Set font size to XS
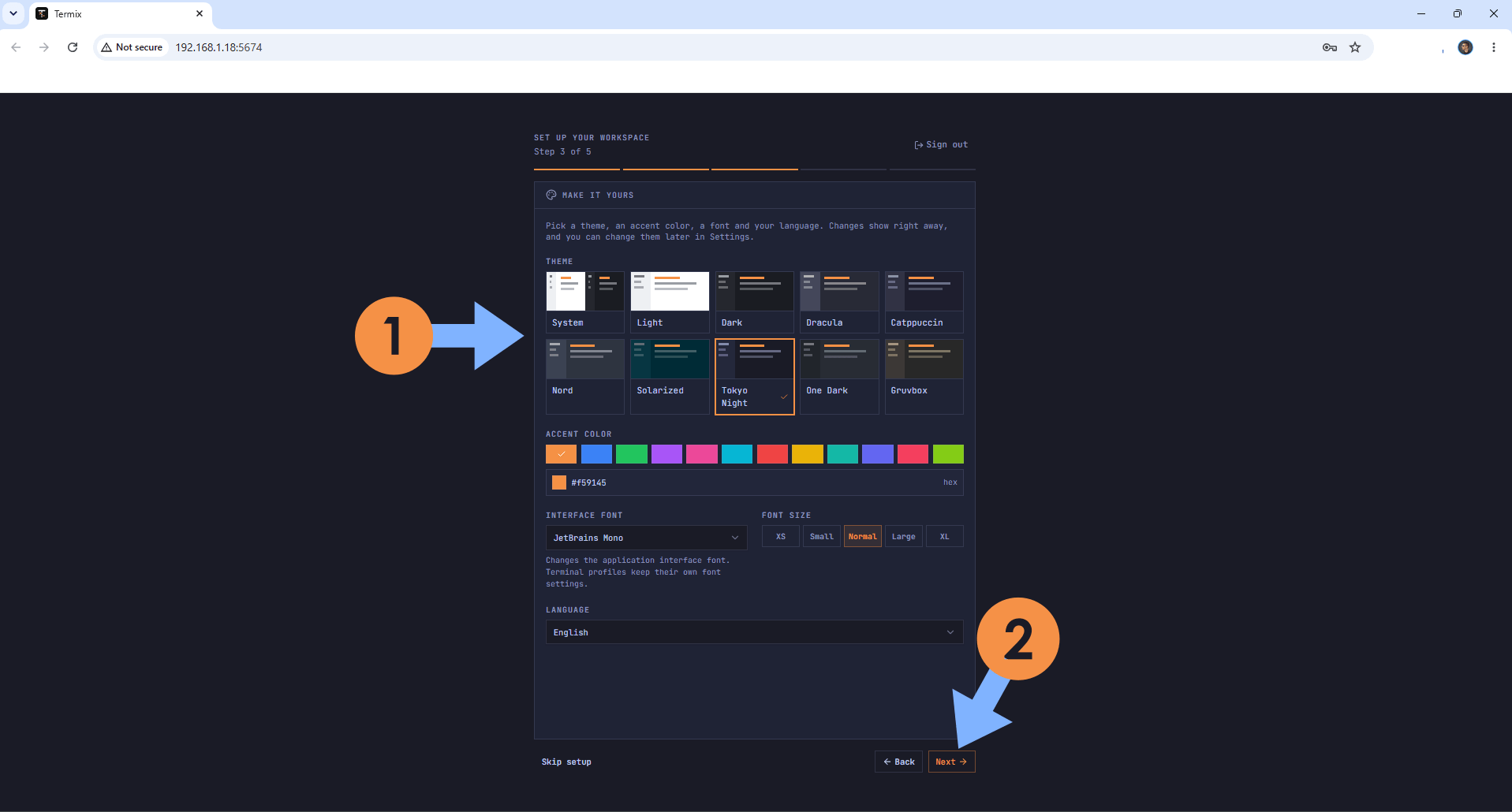This screenshot has width=1512, height=812. tap(781, 536)
